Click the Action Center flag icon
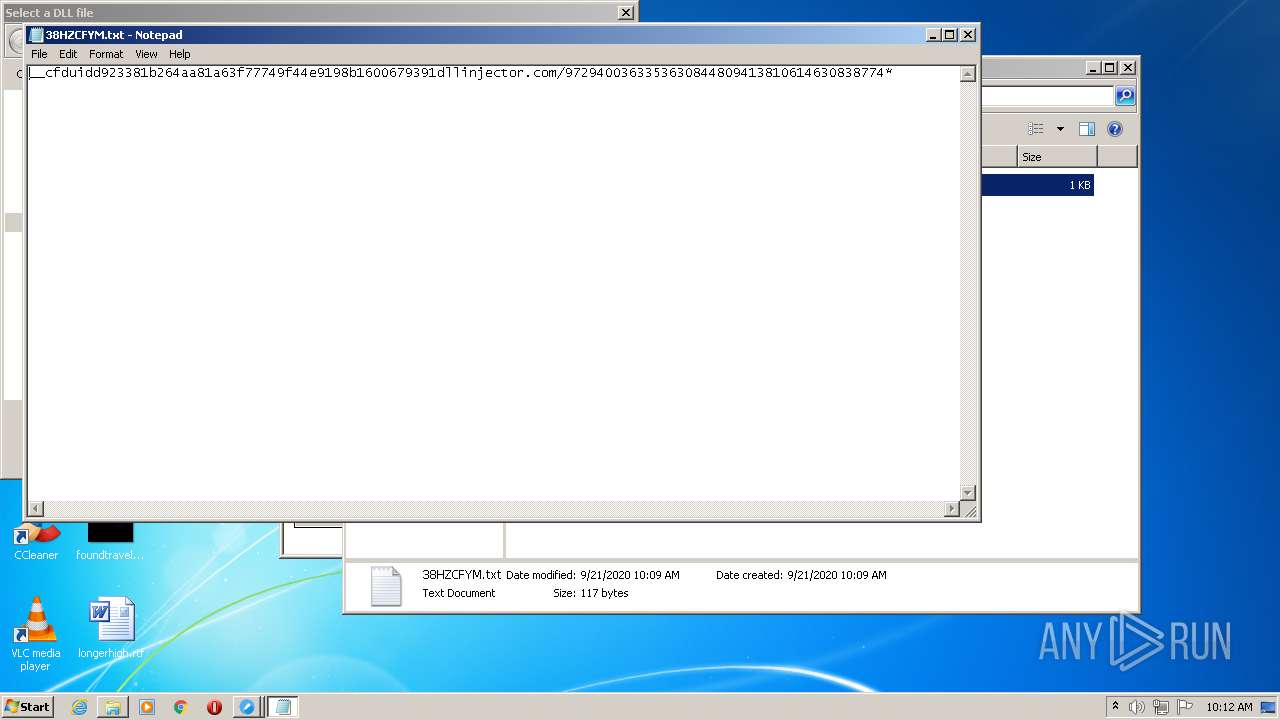Image resolution: width=1280 pixels, height=720 pixels. pos(1185,707)
